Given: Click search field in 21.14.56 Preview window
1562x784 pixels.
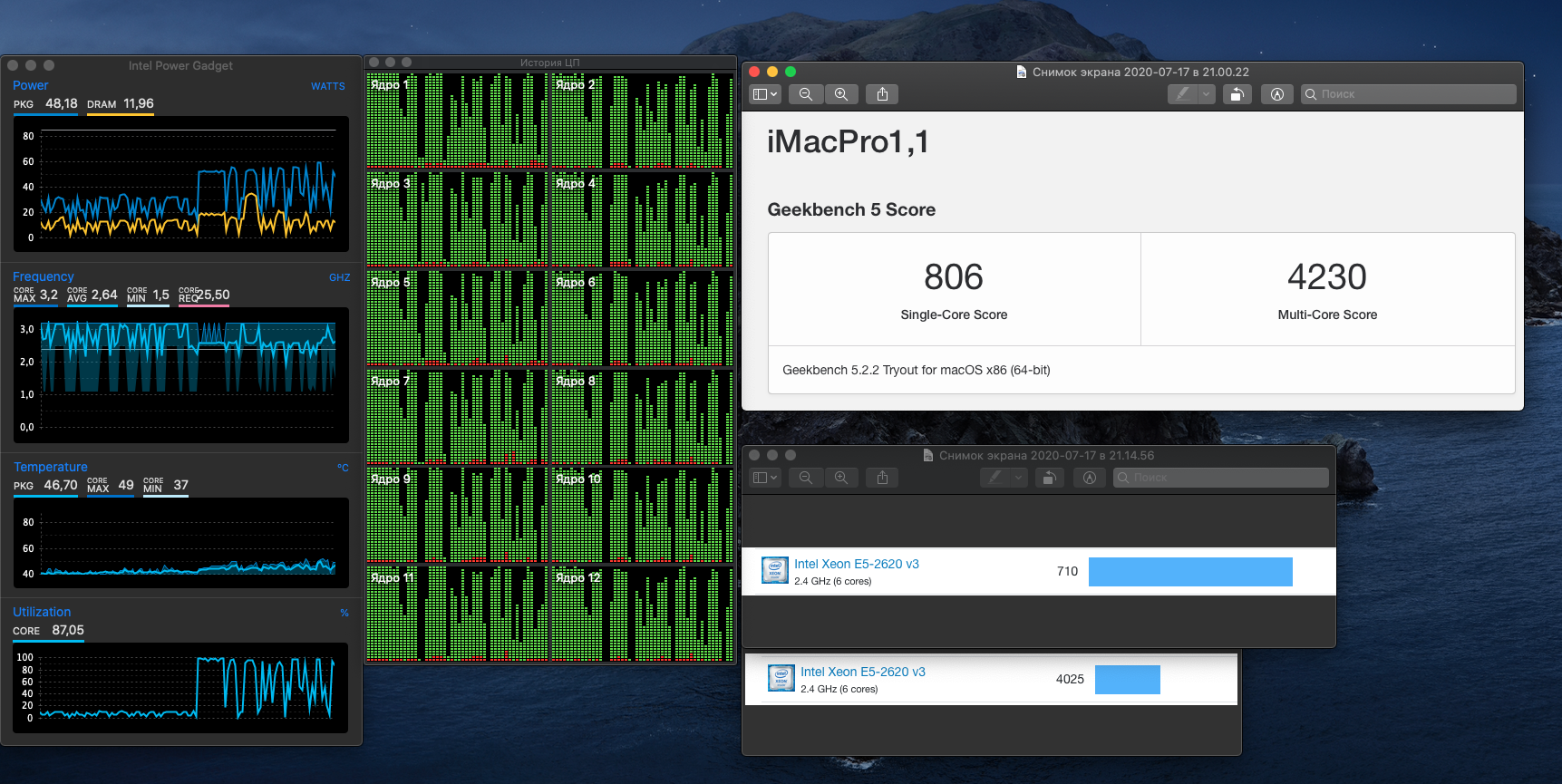Looking at the screenshot, I should pos(1220,478).
